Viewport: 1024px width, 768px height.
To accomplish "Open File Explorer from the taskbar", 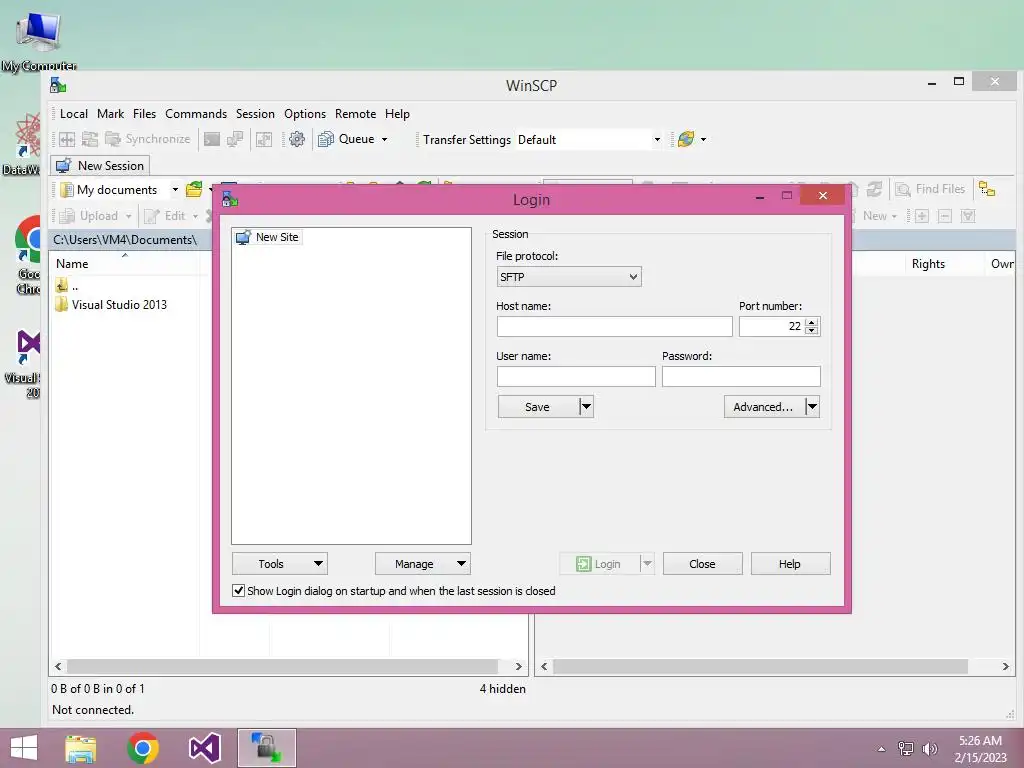I will [80, 748].
